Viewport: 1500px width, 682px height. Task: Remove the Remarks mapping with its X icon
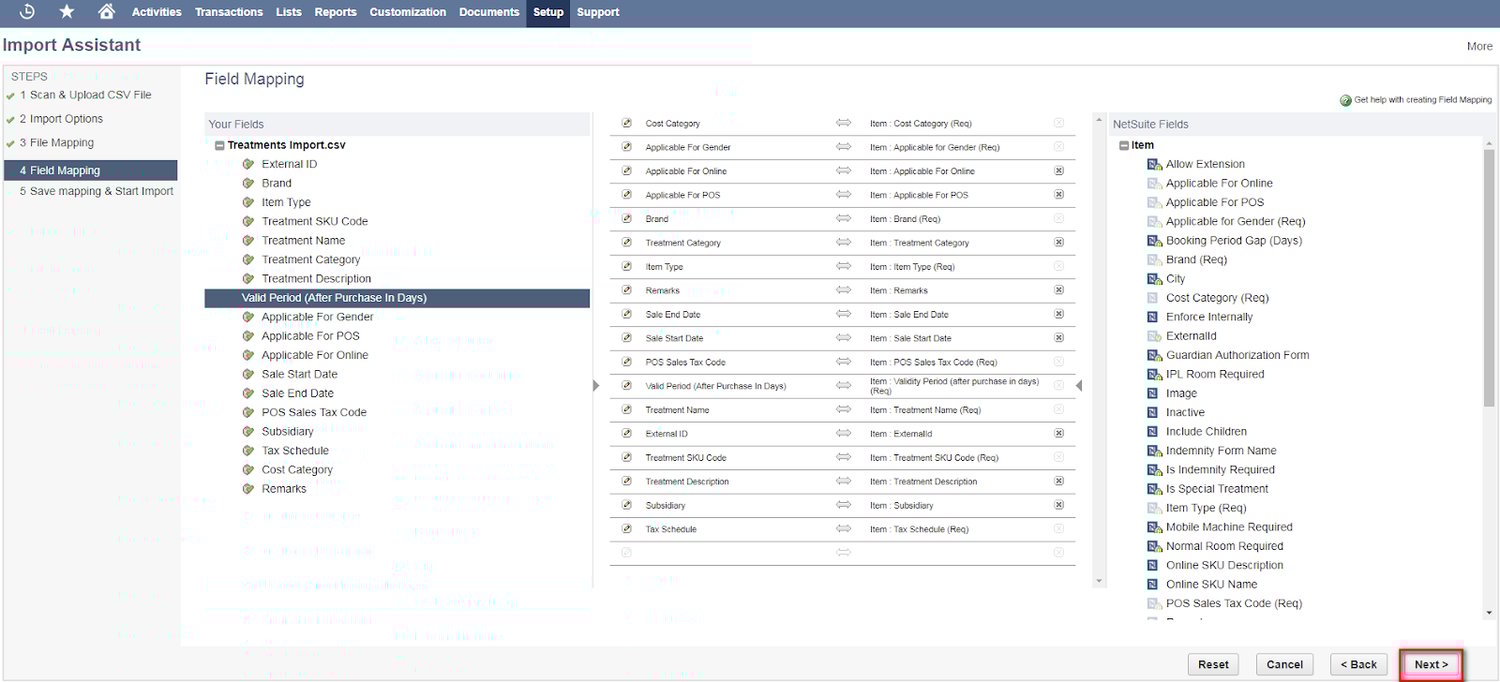(x=1059, y=290)
